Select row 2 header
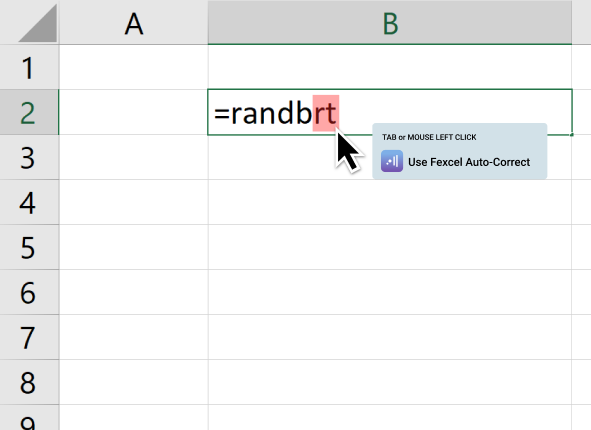 point(29,112)
